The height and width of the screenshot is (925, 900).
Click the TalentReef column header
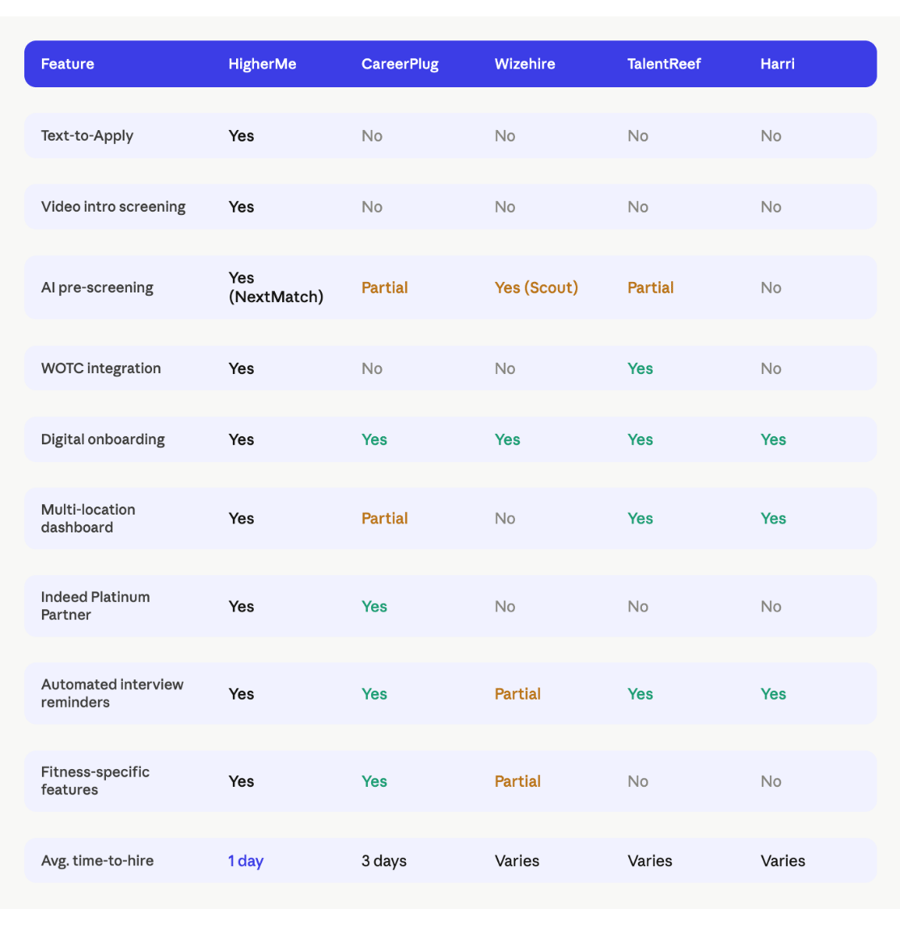664,64
